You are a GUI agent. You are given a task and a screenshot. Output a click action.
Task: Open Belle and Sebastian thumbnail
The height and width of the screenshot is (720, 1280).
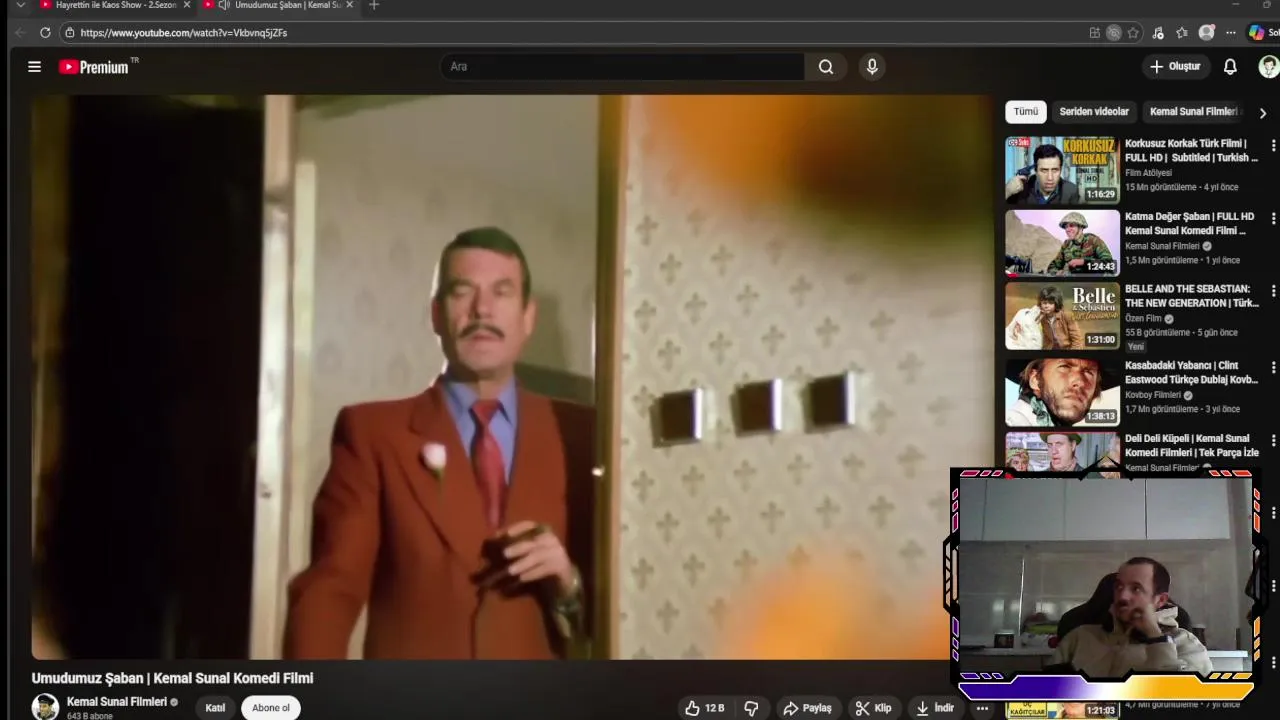(x=1062, y=316)
